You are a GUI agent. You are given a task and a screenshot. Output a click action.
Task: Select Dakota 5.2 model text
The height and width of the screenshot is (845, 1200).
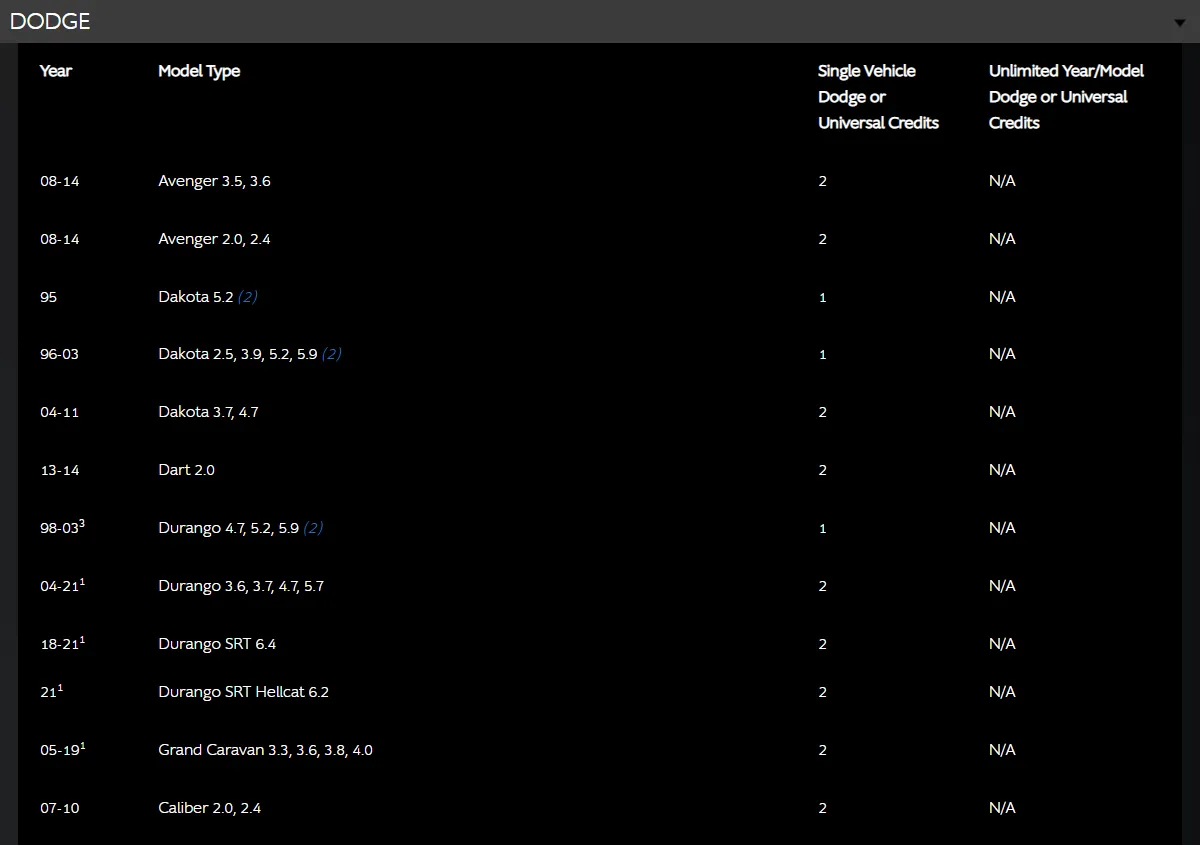[x=195, y=297]
